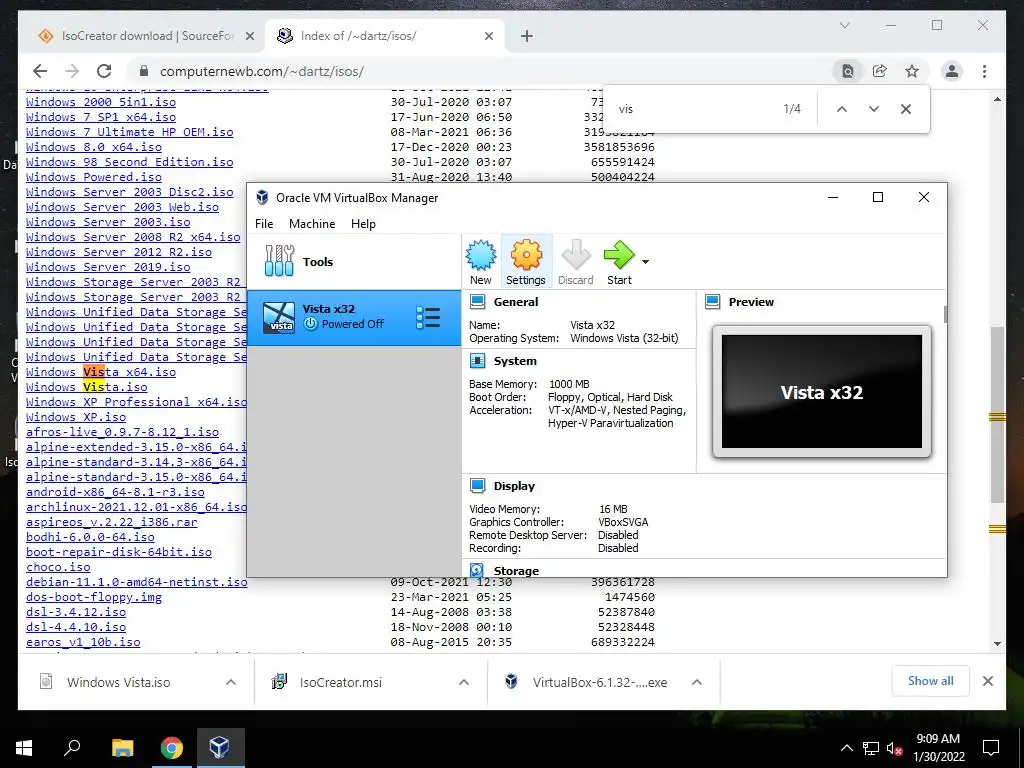Viewport: 1024px width, 768px height.
Task: Open the Help menu in VirtualBox
Action: pyautogui.click(x=363, y=224)
